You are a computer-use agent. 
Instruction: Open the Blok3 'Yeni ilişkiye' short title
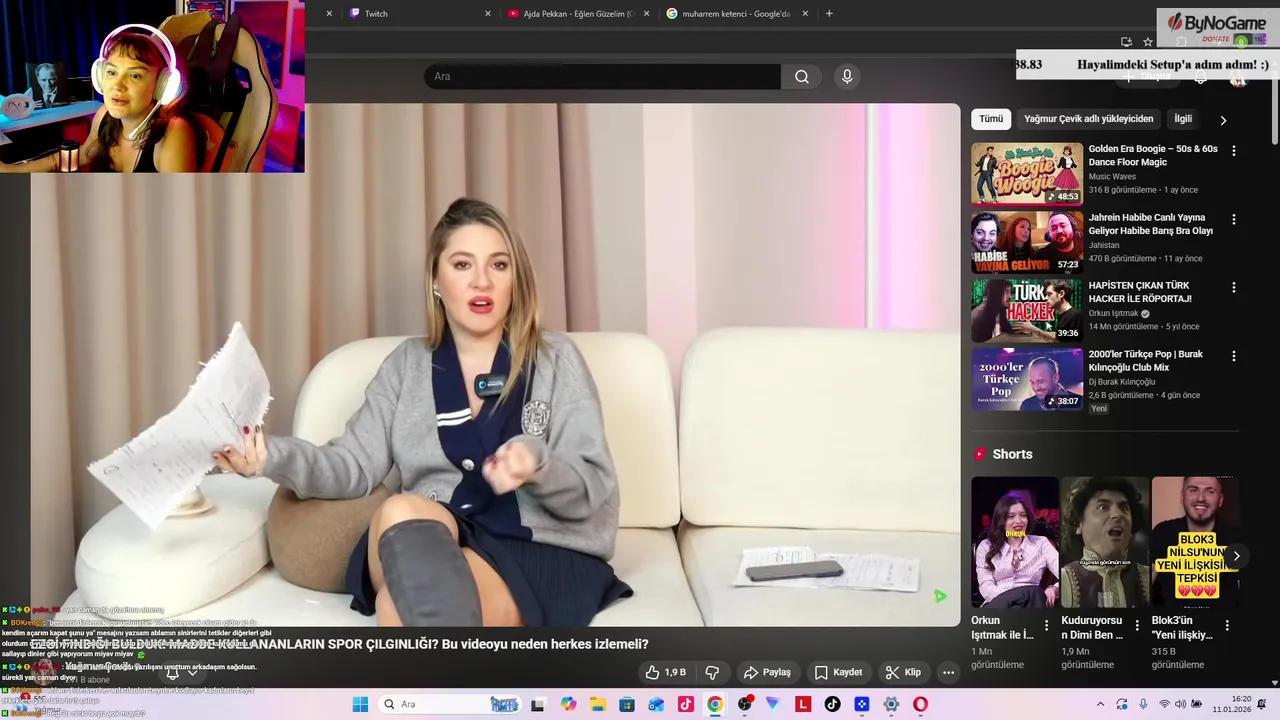tap(1182, 628)
